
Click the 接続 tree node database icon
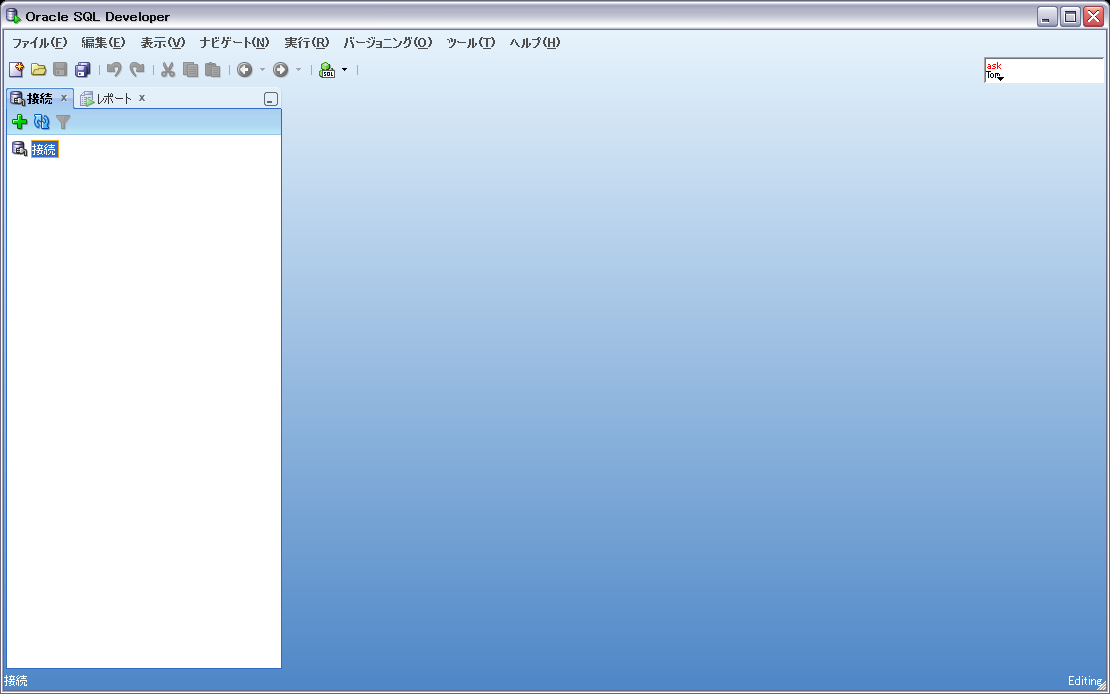coord(20,149)
